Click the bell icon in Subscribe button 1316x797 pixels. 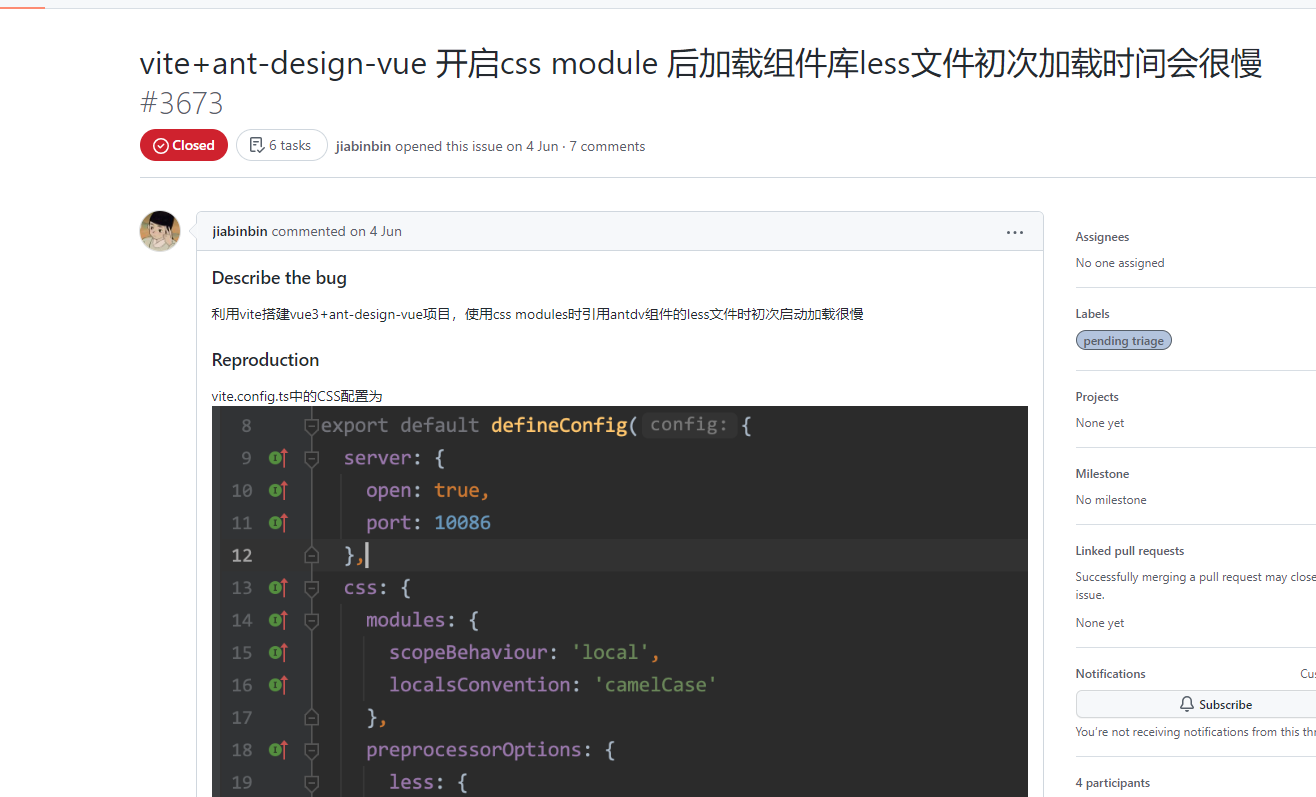1187,704
